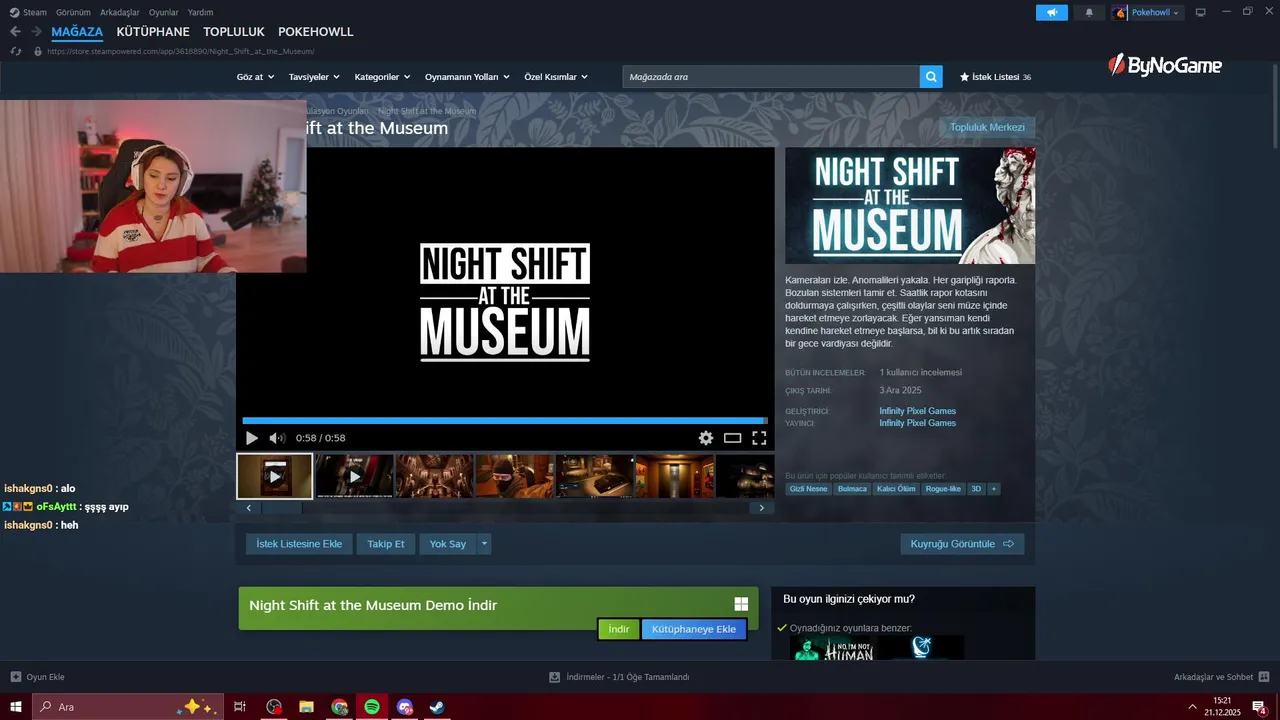
Task: Open the notifications bell
Action: click(x=1089, y=12)
